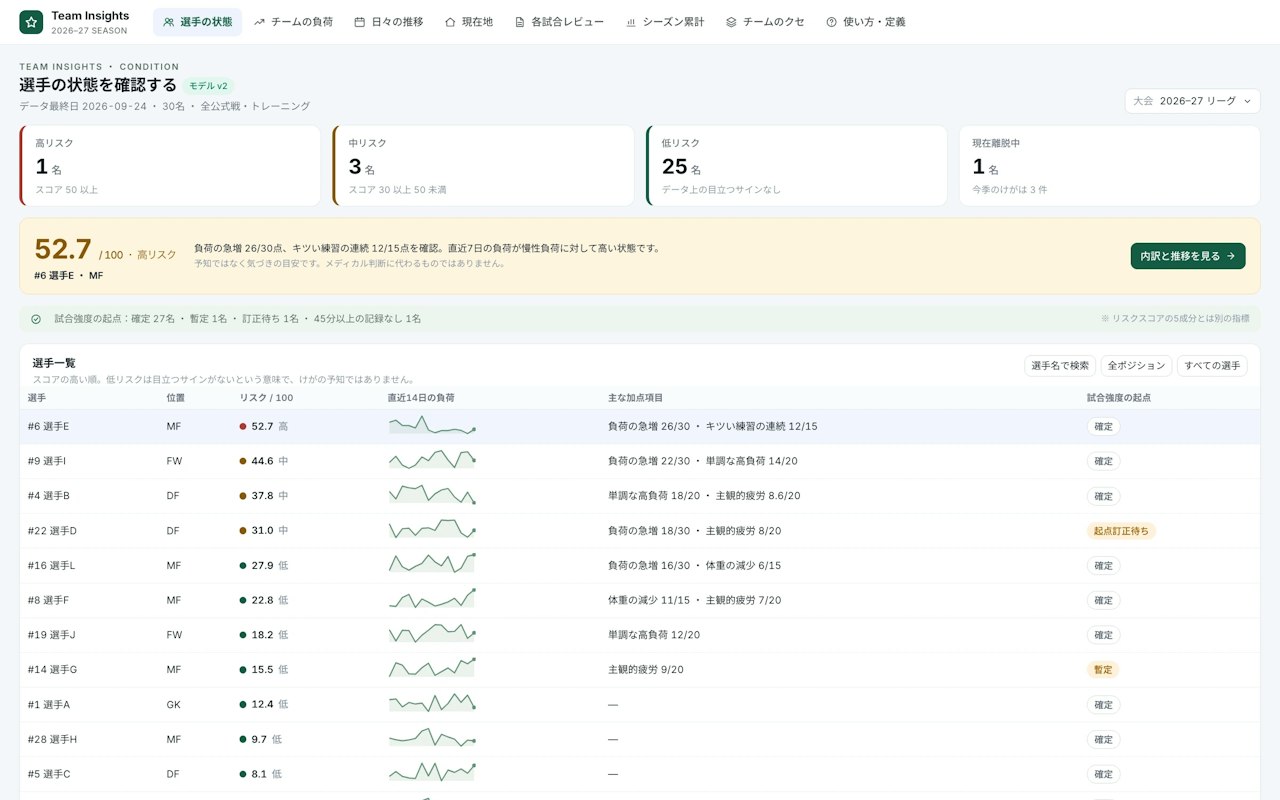Open the すべての選手 filter dropdown

(1212, 366)
